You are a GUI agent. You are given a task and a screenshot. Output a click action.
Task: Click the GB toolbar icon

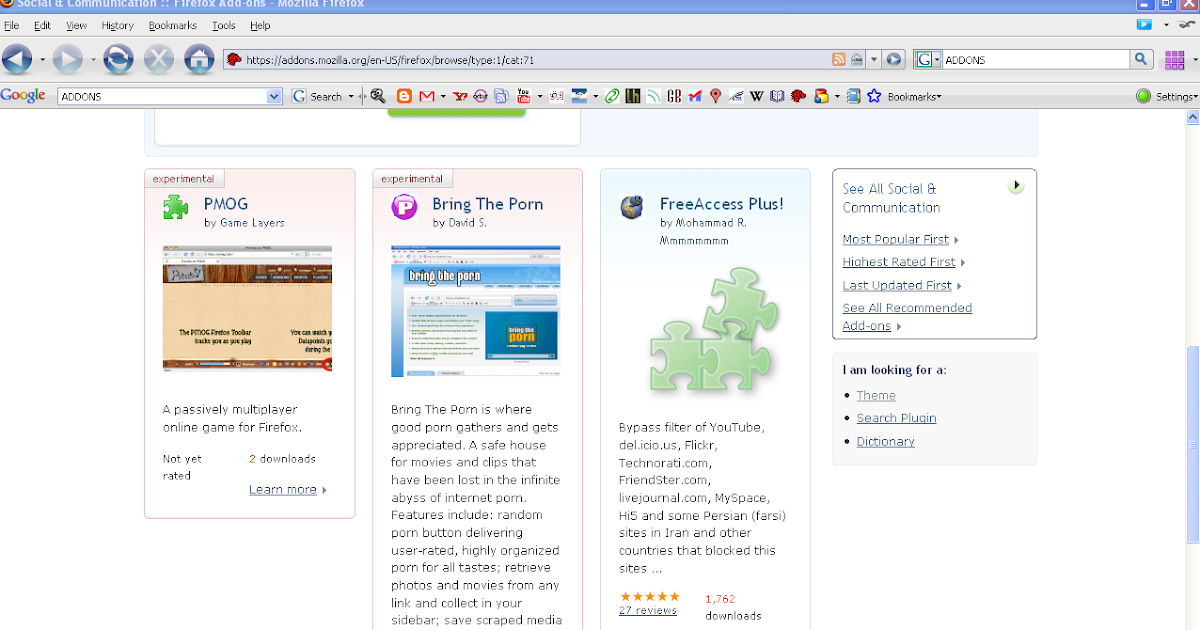674,96
